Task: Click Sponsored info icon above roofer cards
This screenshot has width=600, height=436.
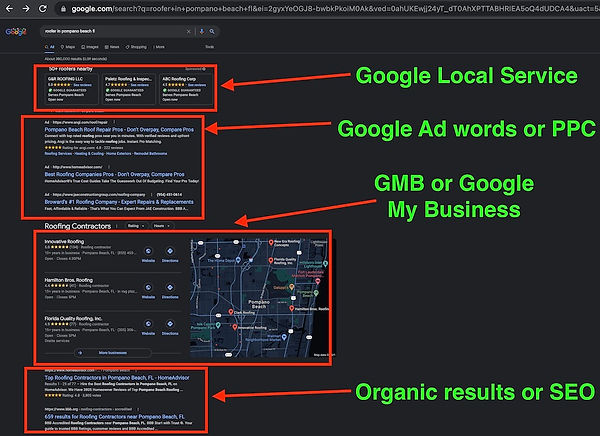Action: (x=204, y=69)
